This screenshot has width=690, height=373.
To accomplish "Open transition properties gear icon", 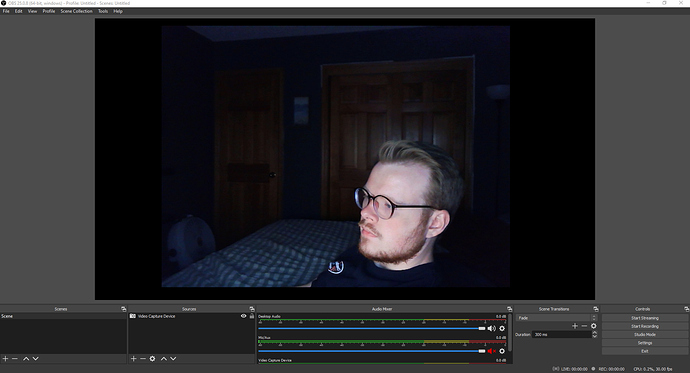I will click(x=594, y=326).
